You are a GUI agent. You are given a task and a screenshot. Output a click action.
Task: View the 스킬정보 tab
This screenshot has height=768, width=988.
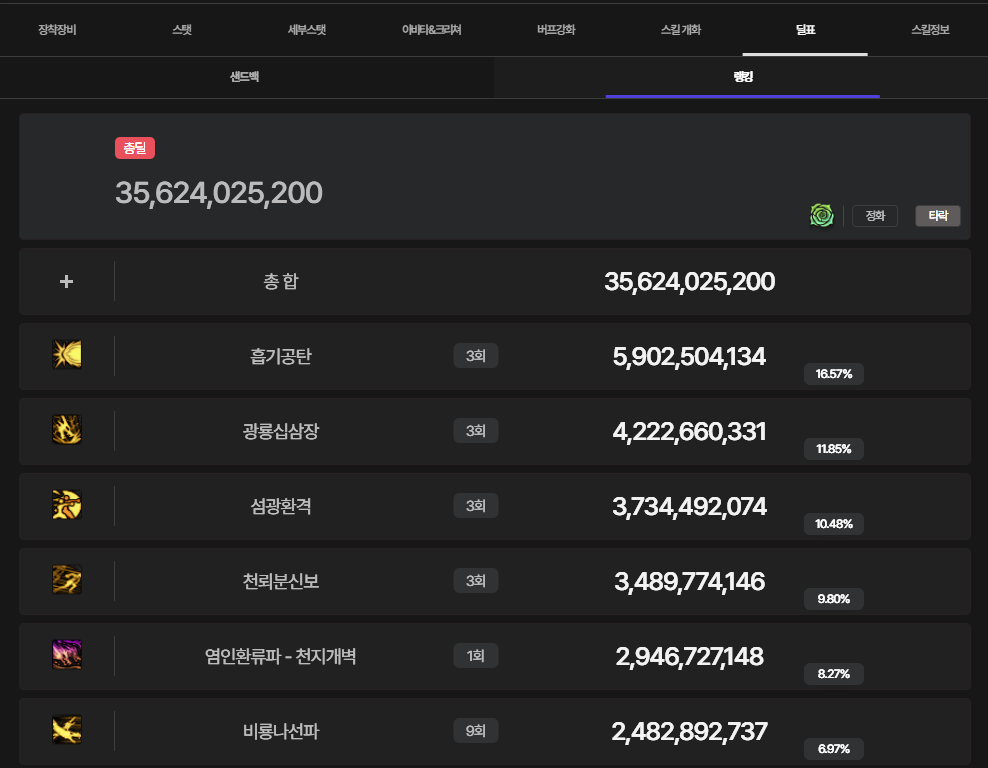pos(930,29)
